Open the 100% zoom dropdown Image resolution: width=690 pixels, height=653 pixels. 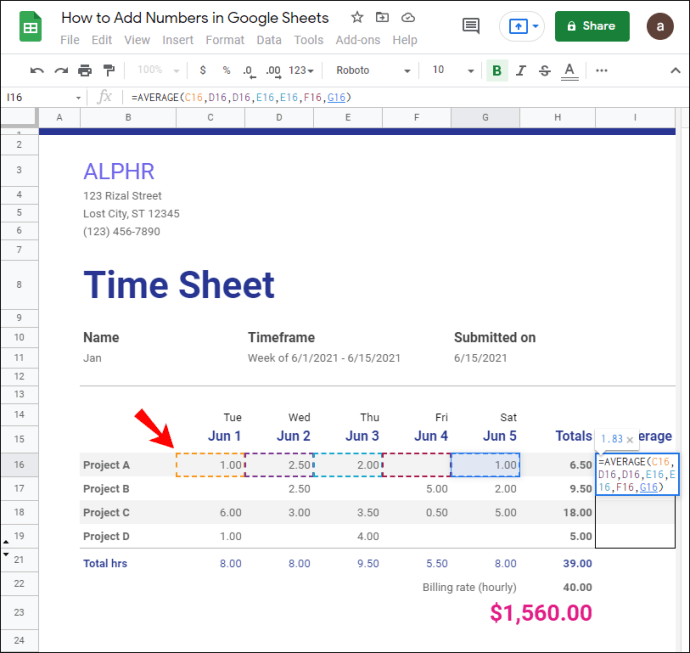click(158, 70)
